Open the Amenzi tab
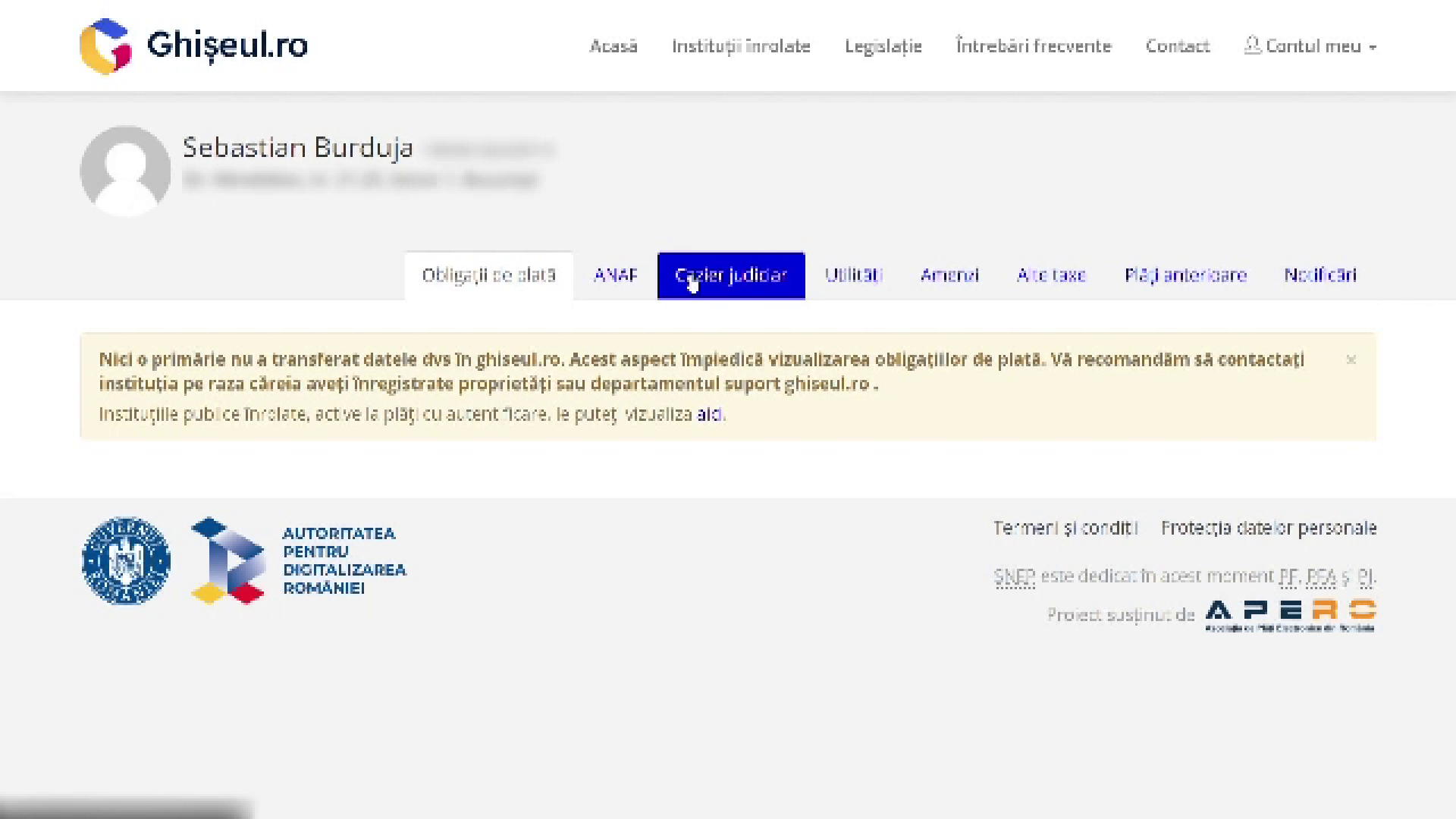Viewport: 1456px width, 819px height. [949, 275]
